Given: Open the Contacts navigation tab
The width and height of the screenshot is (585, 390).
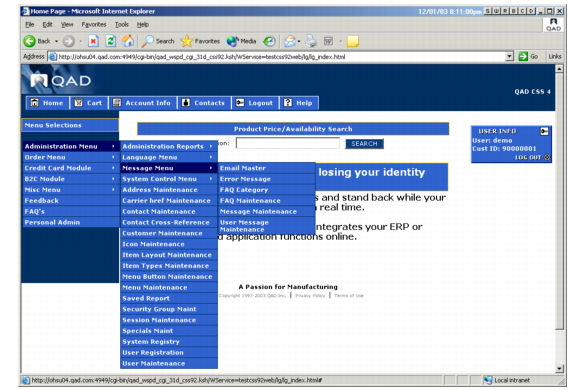Looking at the screenshot, I should [204, 103].
